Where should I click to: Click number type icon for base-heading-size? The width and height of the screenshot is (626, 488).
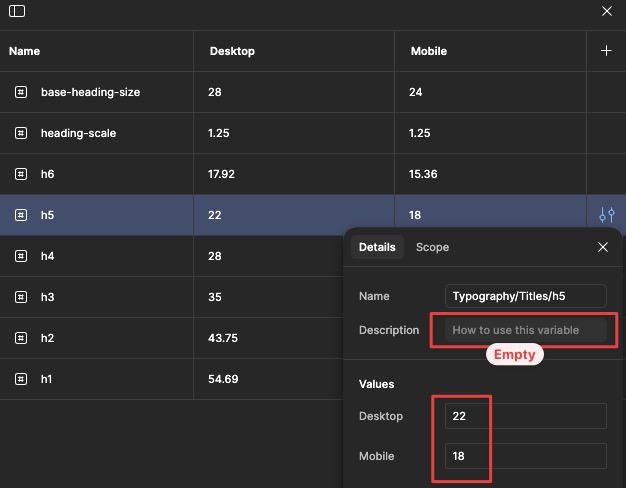pos(21,92)
